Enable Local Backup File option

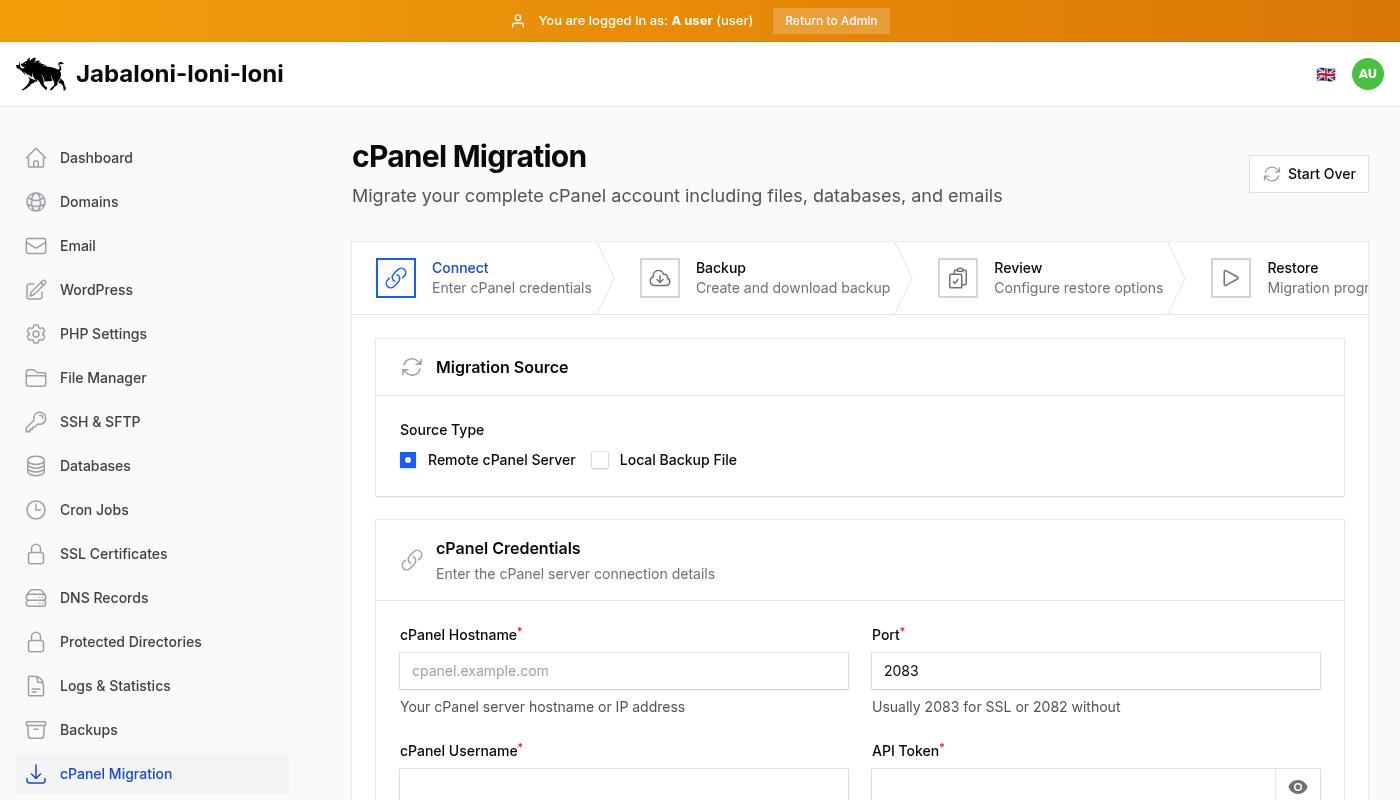(599, 460)
